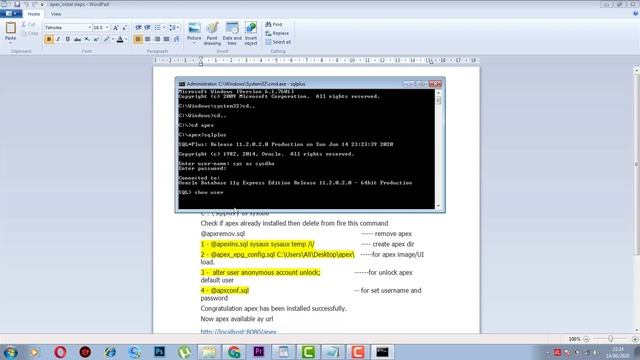The height and width of the screenshot is (360, 640).
Task: Zoom out with the minus button
Action: coord(586,339)
